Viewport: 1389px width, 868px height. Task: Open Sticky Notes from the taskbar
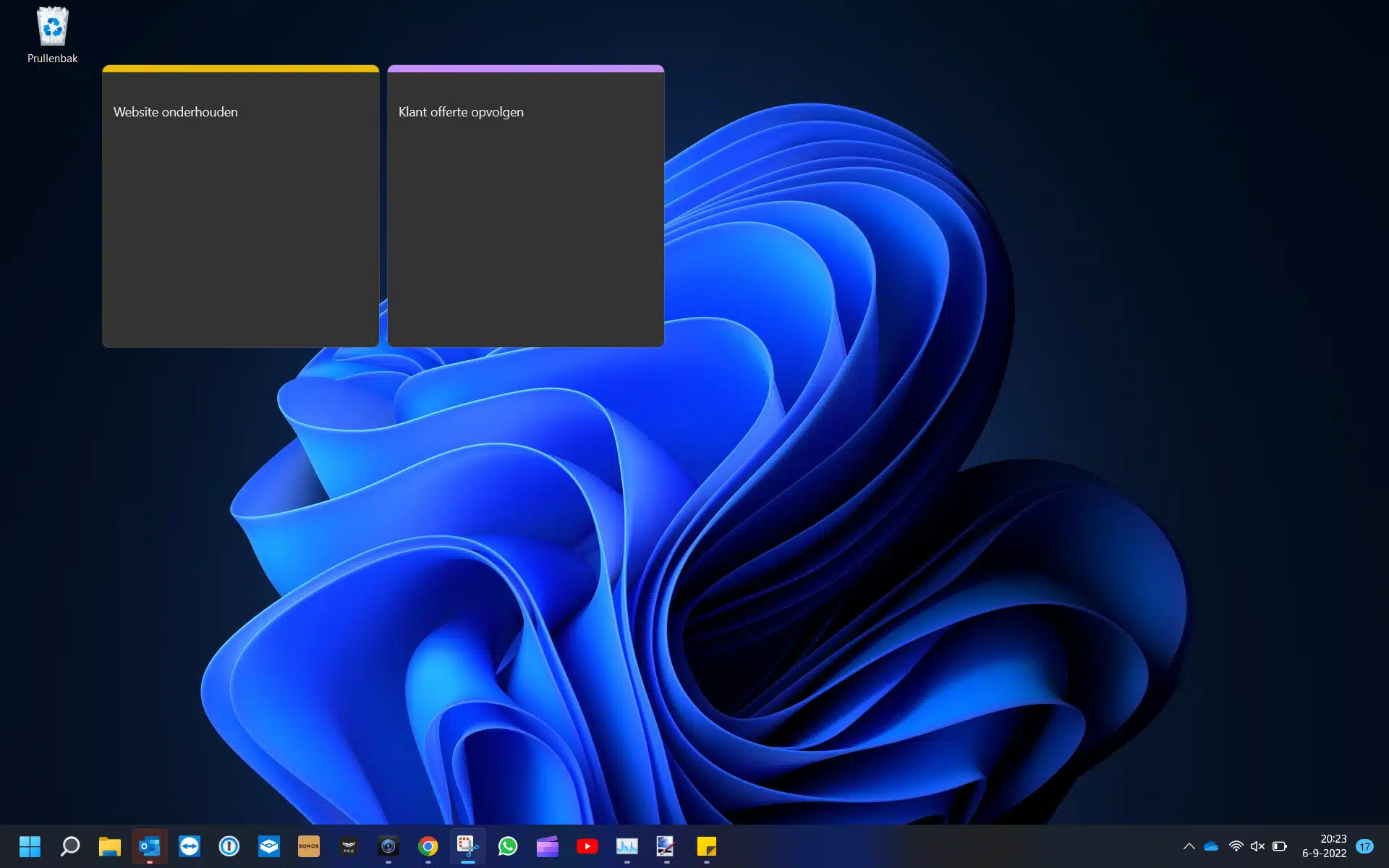pos(707,846)
